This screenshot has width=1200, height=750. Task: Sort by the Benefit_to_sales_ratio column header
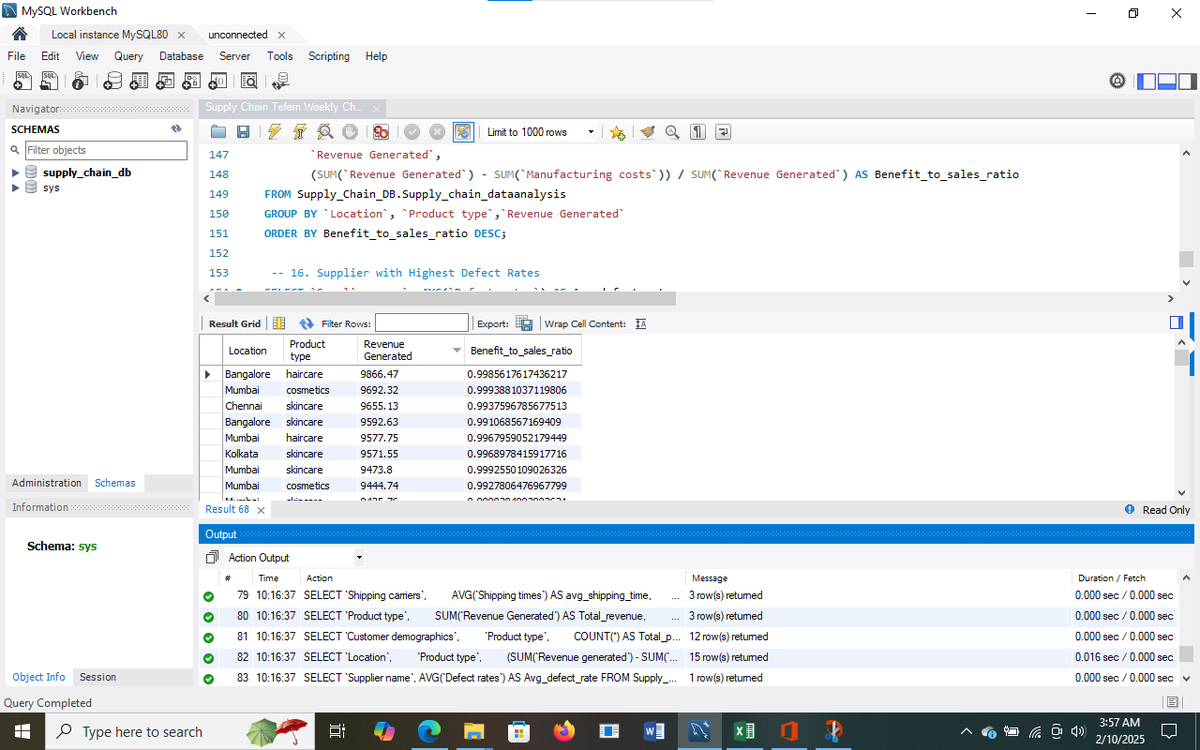point(521,351)
